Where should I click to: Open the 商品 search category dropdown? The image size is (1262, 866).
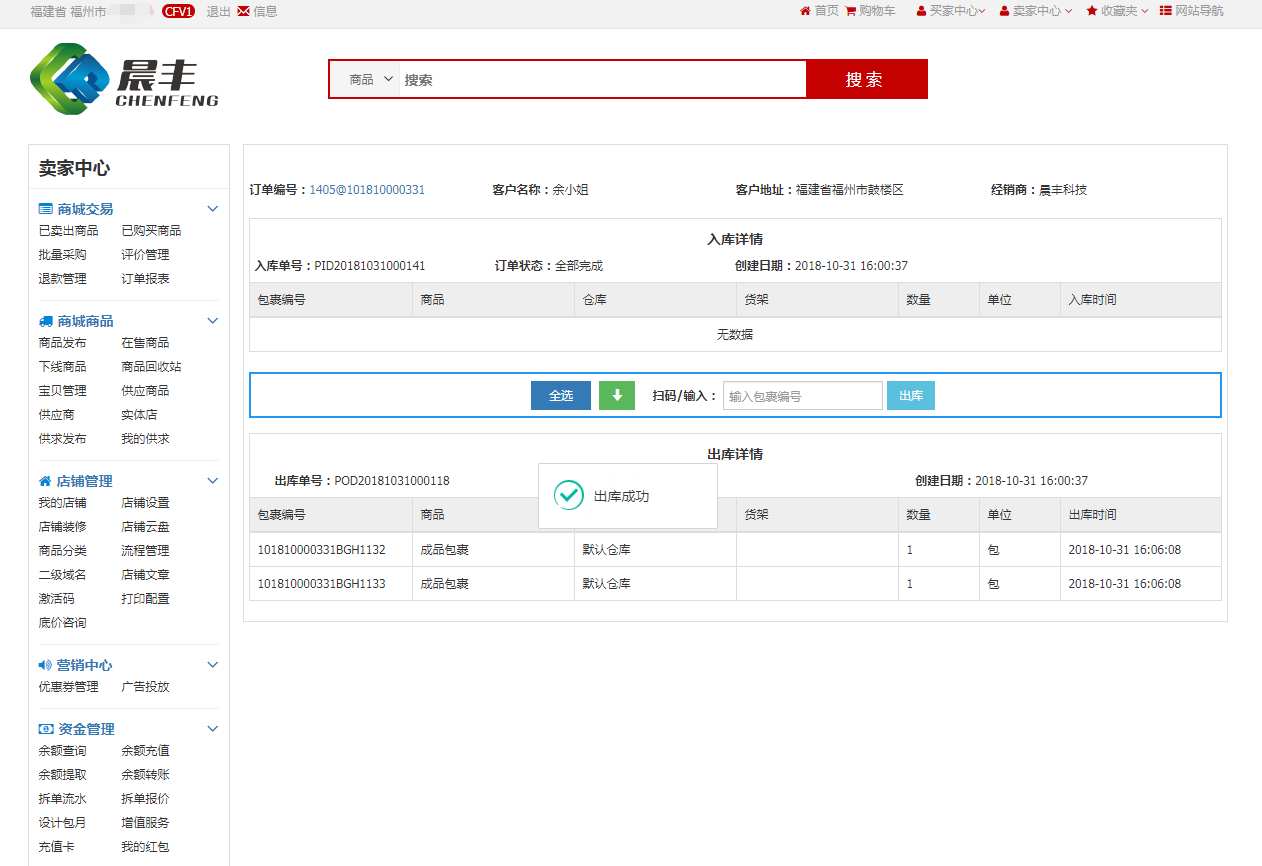coord(370,79)
